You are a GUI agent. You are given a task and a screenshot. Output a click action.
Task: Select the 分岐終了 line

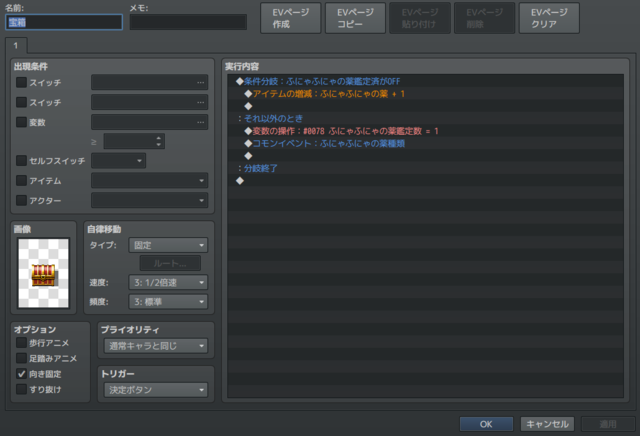[x=425, y=168]
